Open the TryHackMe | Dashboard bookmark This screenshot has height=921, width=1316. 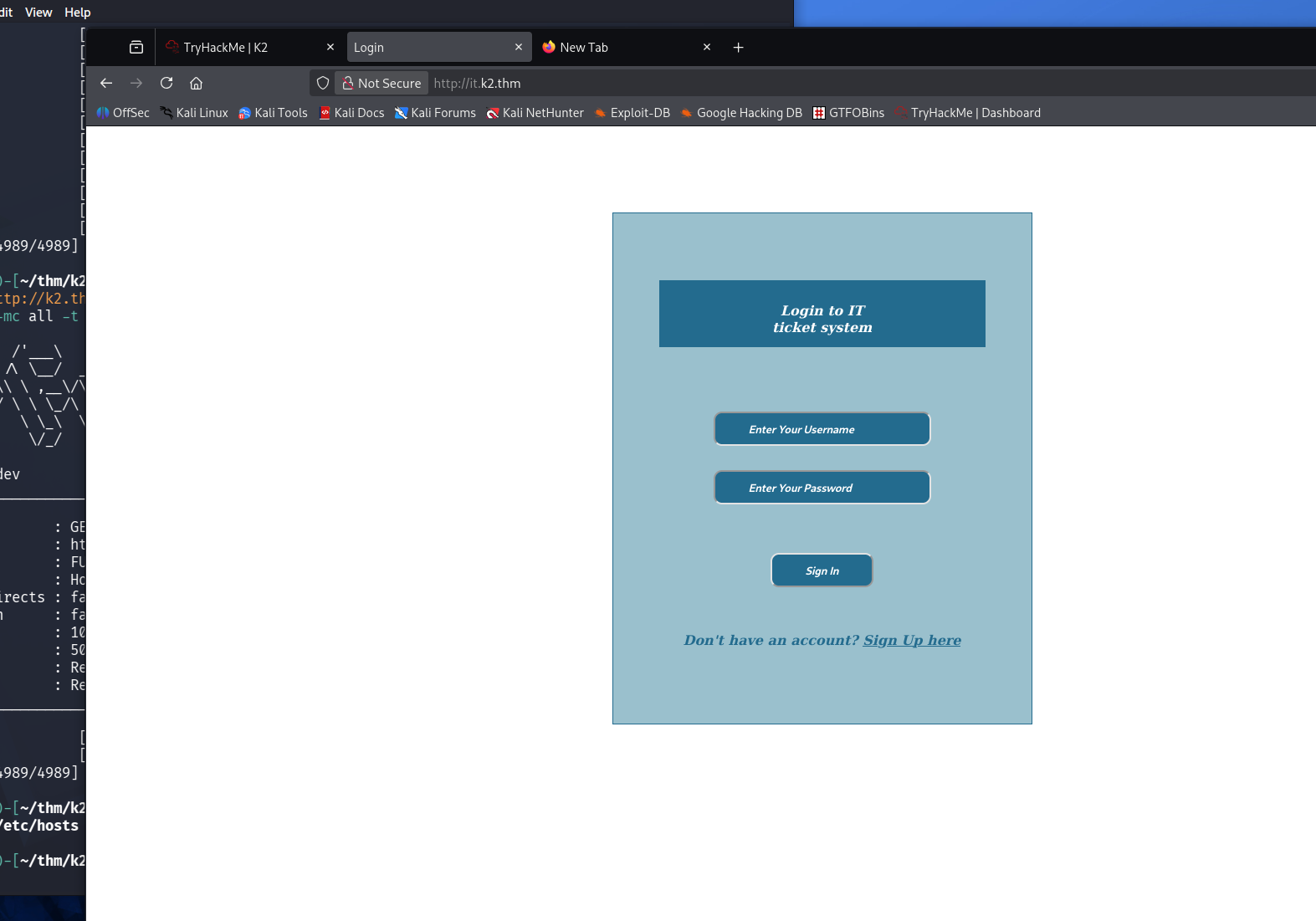tap(968, 113)
